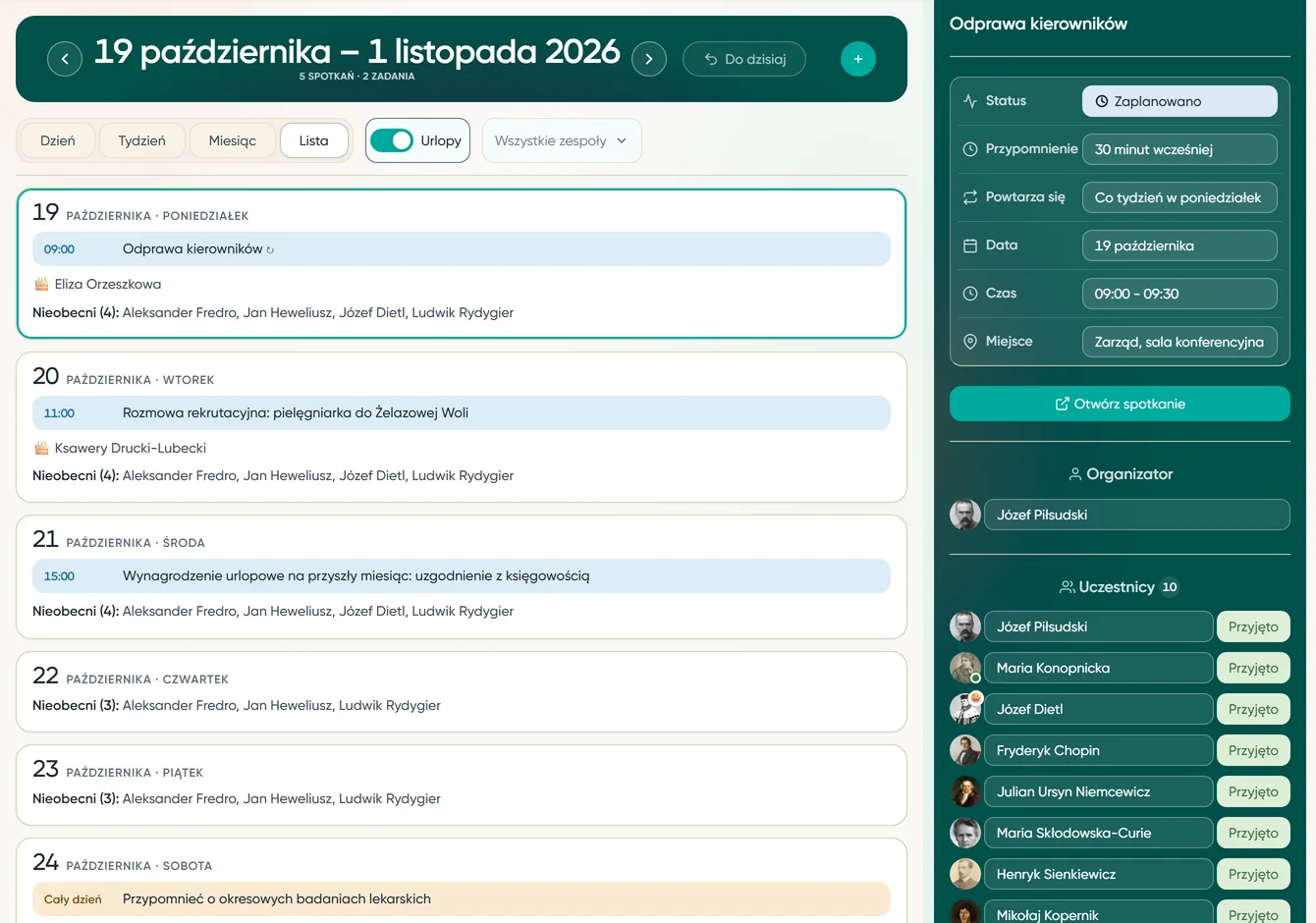Open Status field showing Zaplanowano
The image size is (1316, 923).
[1179, 101]
